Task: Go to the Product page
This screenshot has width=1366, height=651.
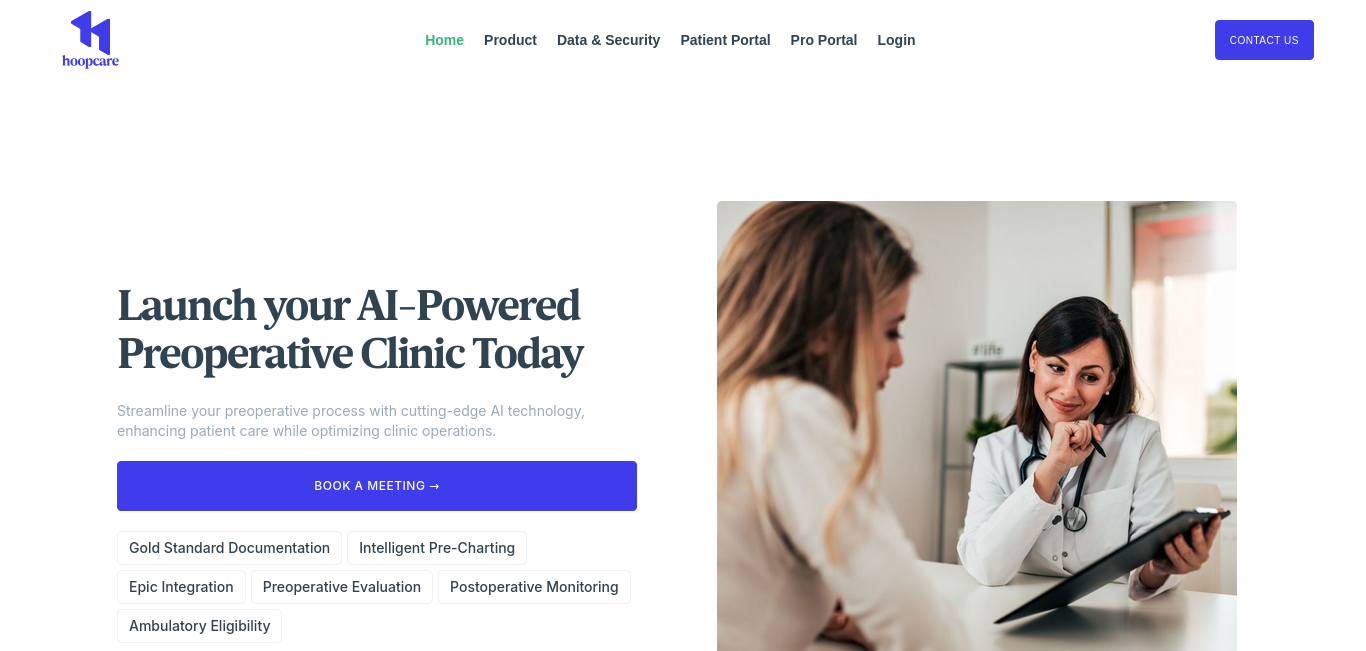Action: [510, 40]
